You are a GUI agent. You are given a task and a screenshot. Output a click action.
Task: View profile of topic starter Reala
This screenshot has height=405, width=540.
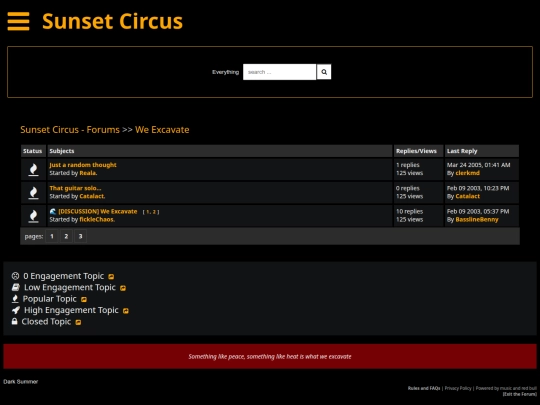coord(88,173)
